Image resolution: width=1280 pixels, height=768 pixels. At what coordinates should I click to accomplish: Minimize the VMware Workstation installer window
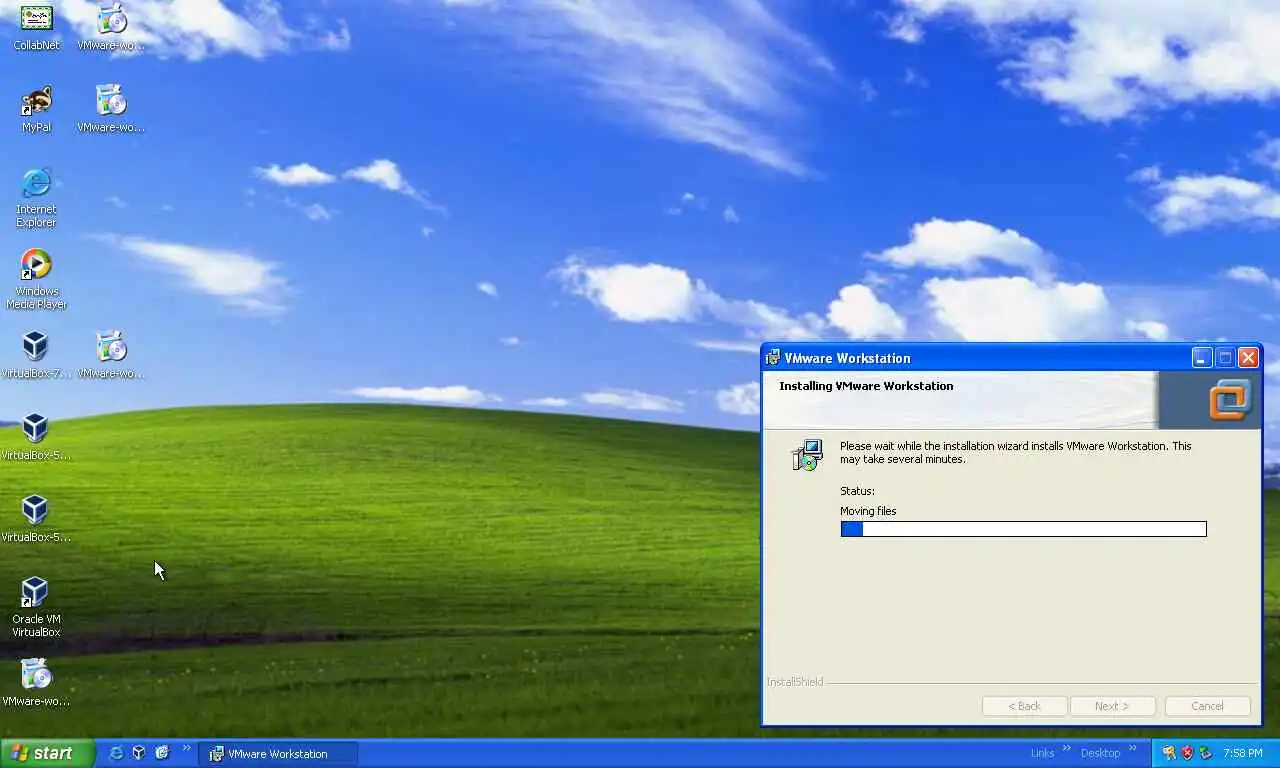pyautogui.click(x=1202, y=358)
